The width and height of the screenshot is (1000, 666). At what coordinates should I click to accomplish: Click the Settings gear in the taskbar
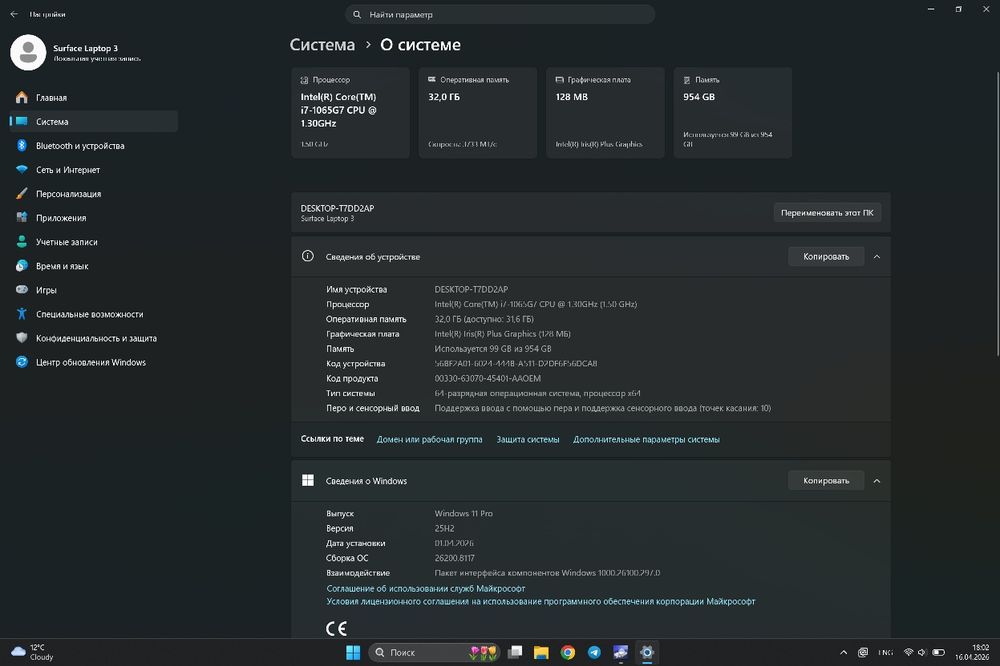[647, 652]
